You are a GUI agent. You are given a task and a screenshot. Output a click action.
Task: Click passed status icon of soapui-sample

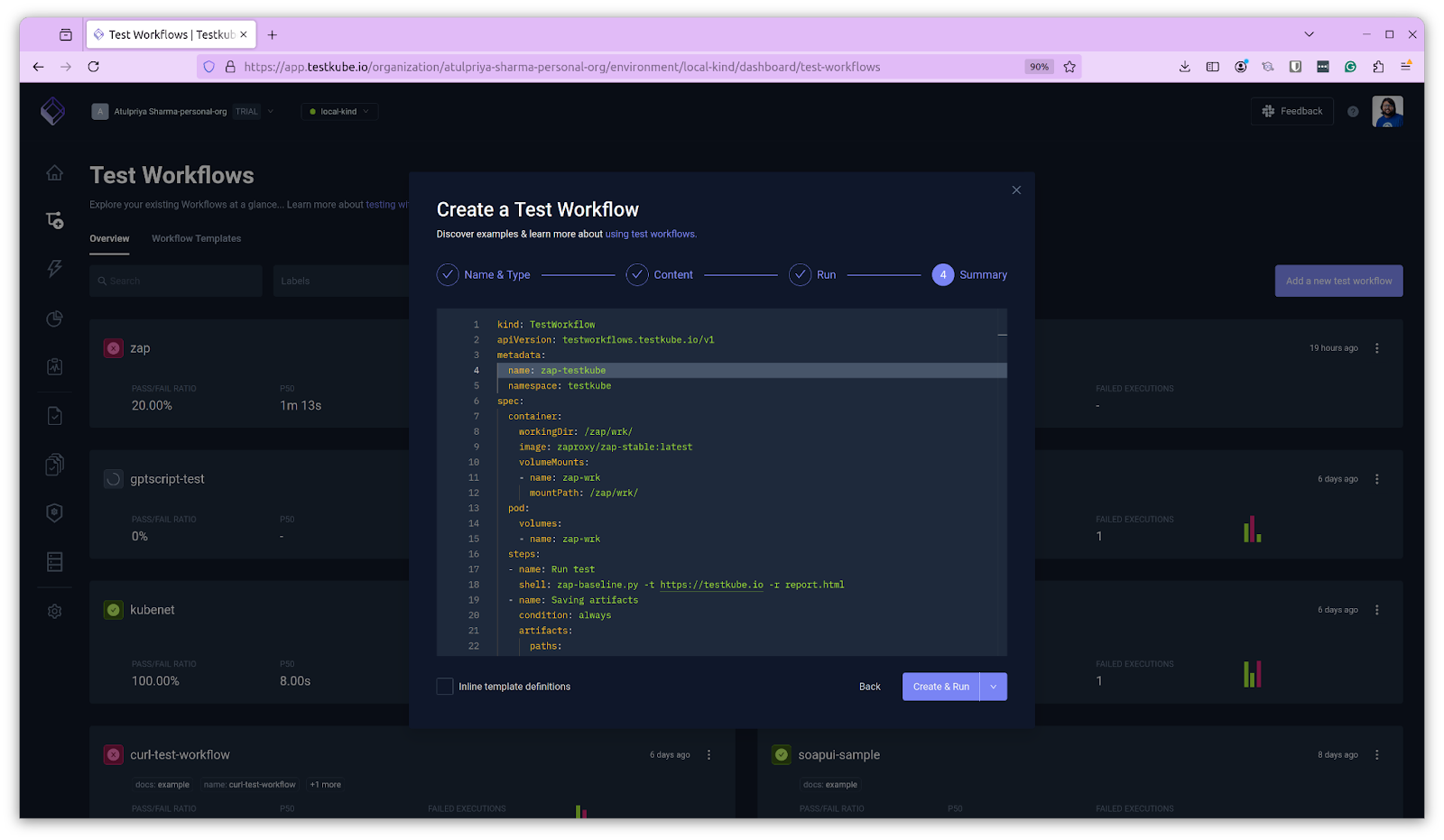pyautogui.click(x=782, y=755)
